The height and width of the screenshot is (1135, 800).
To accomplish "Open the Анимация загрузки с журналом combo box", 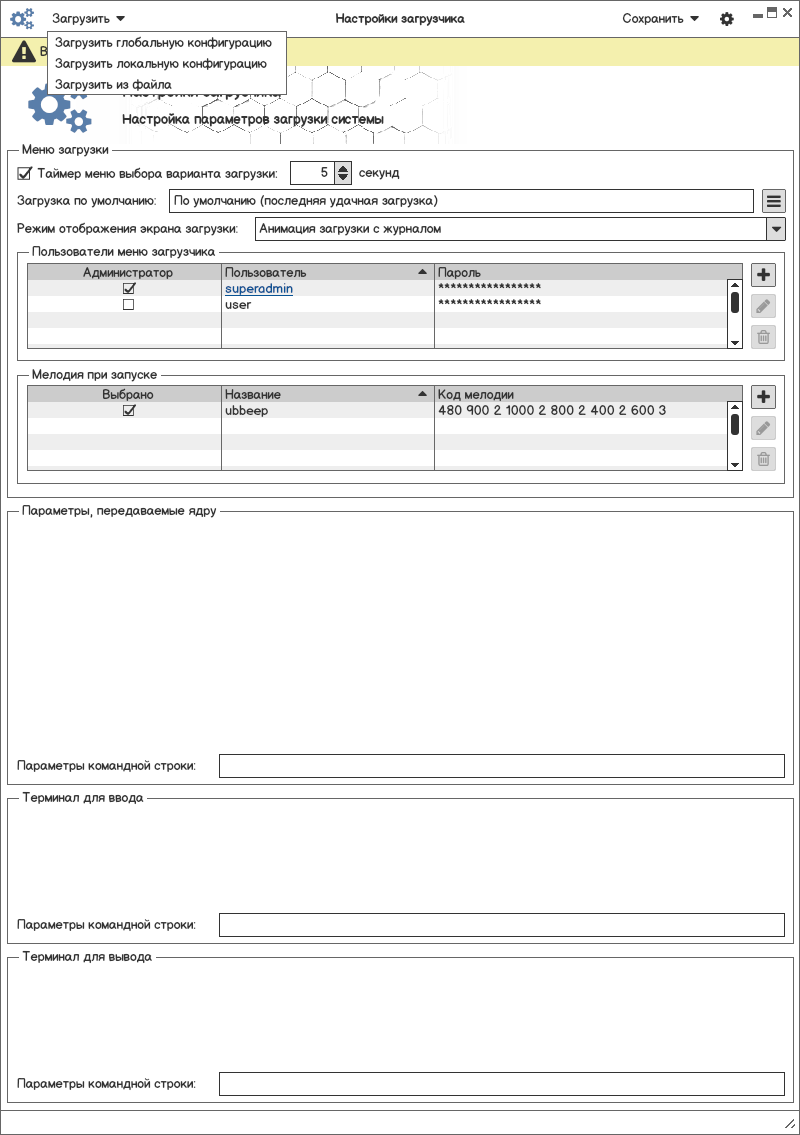I will click(520, 229).
